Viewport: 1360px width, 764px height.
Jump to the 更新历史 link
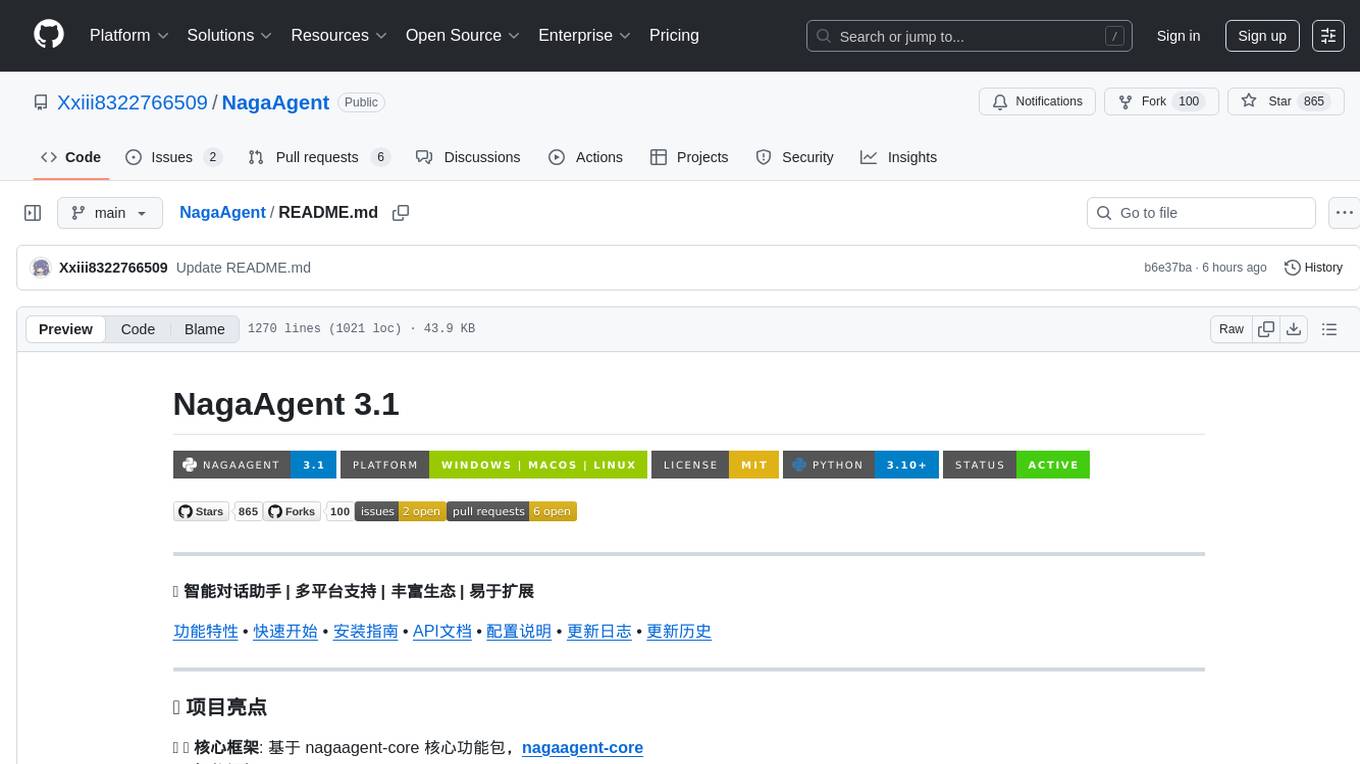pos(679,631)
